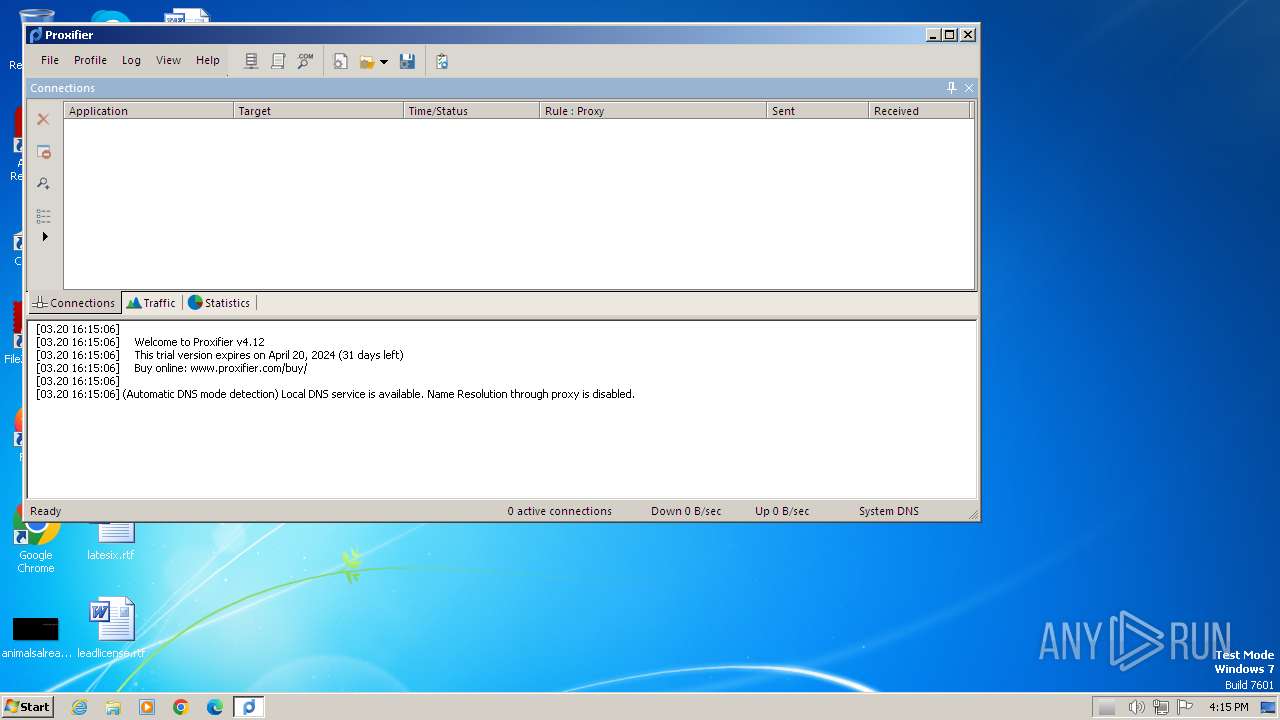This screenshot has width=1280, height=720.
Task: Switch to the Statistics tab
Action: point(219,303)
